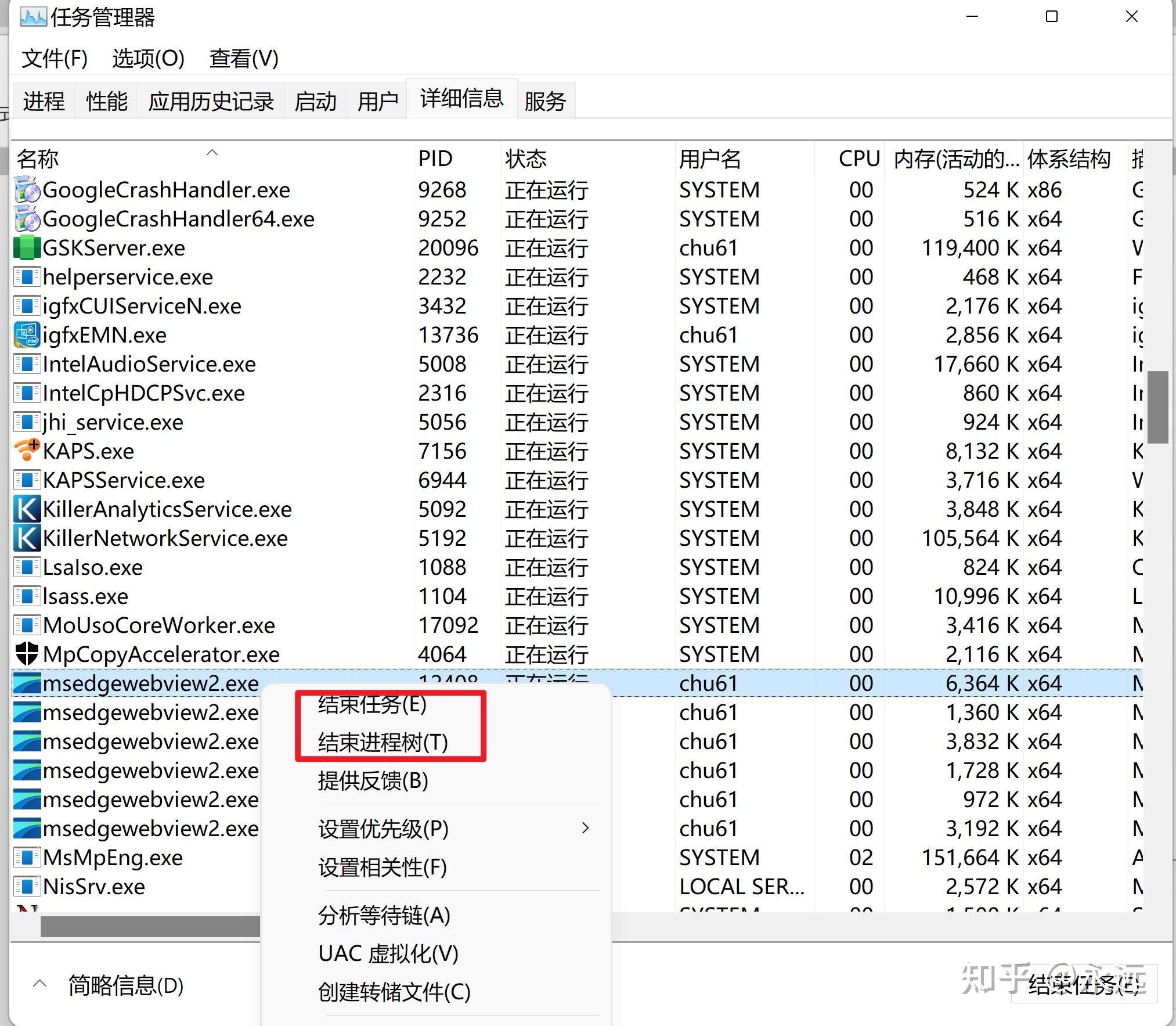Click the IntelCpHDCPSvc.exe process icon

[27, 393]
